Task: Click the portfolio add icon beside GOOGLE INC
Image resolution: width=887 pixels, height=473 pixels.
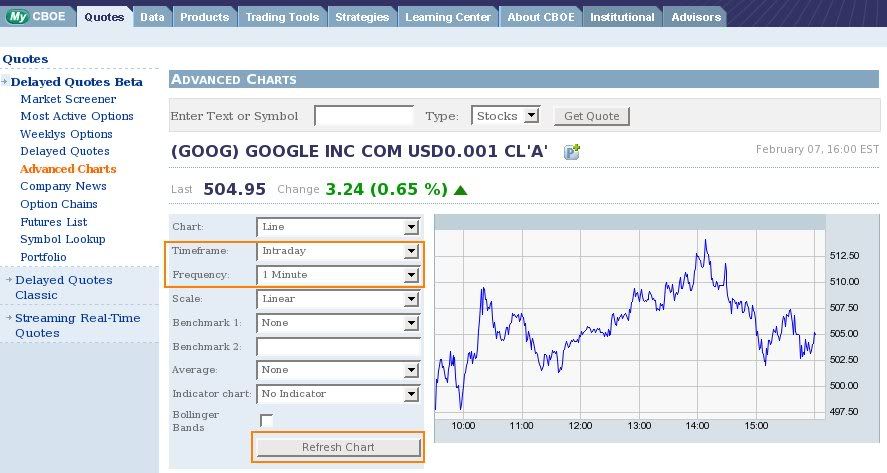Action: coord(572,152)
